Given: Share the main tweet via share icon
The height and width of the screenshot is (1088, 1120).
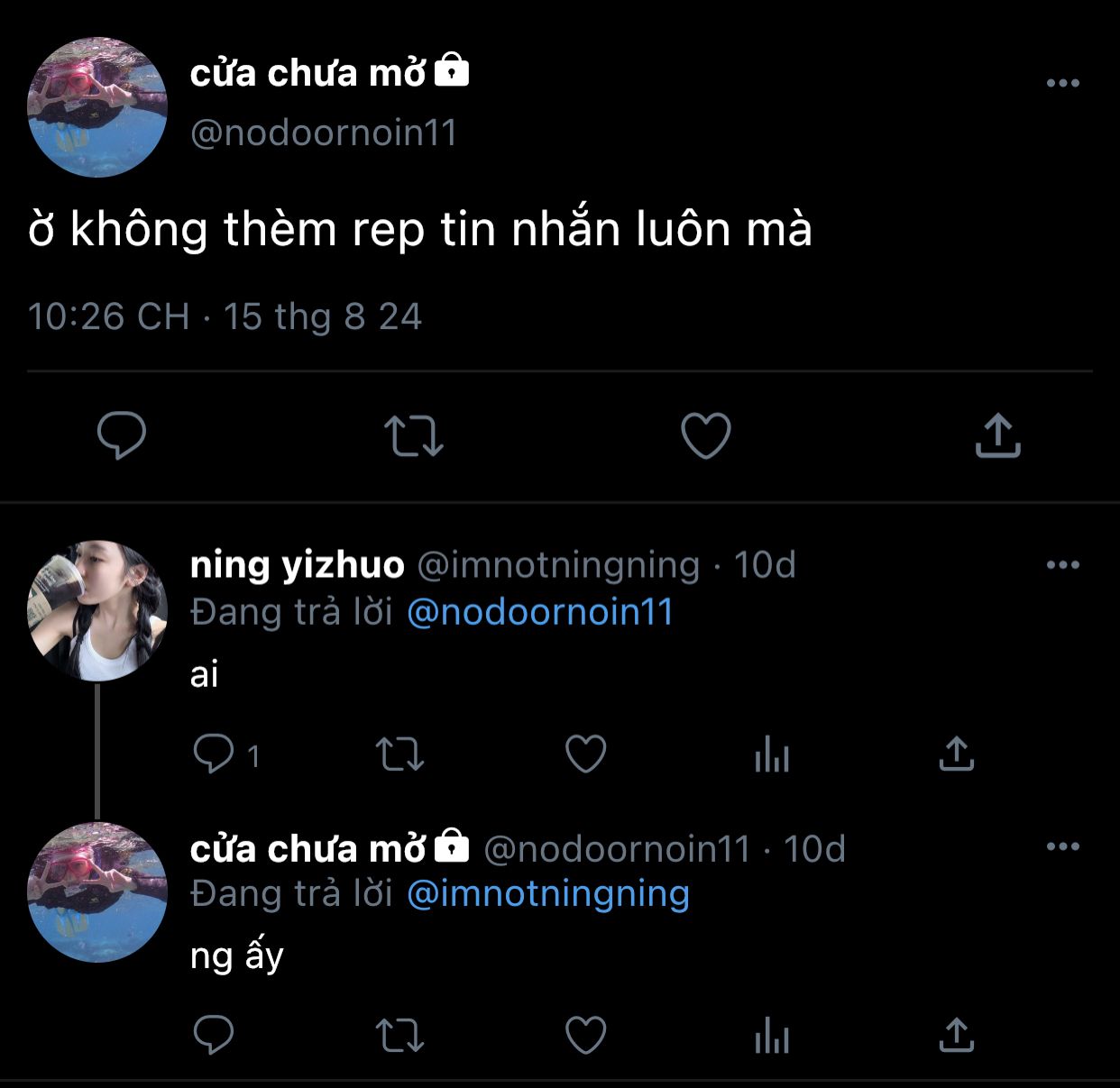Looking at the screenshot, I should (x=997, y=435).
